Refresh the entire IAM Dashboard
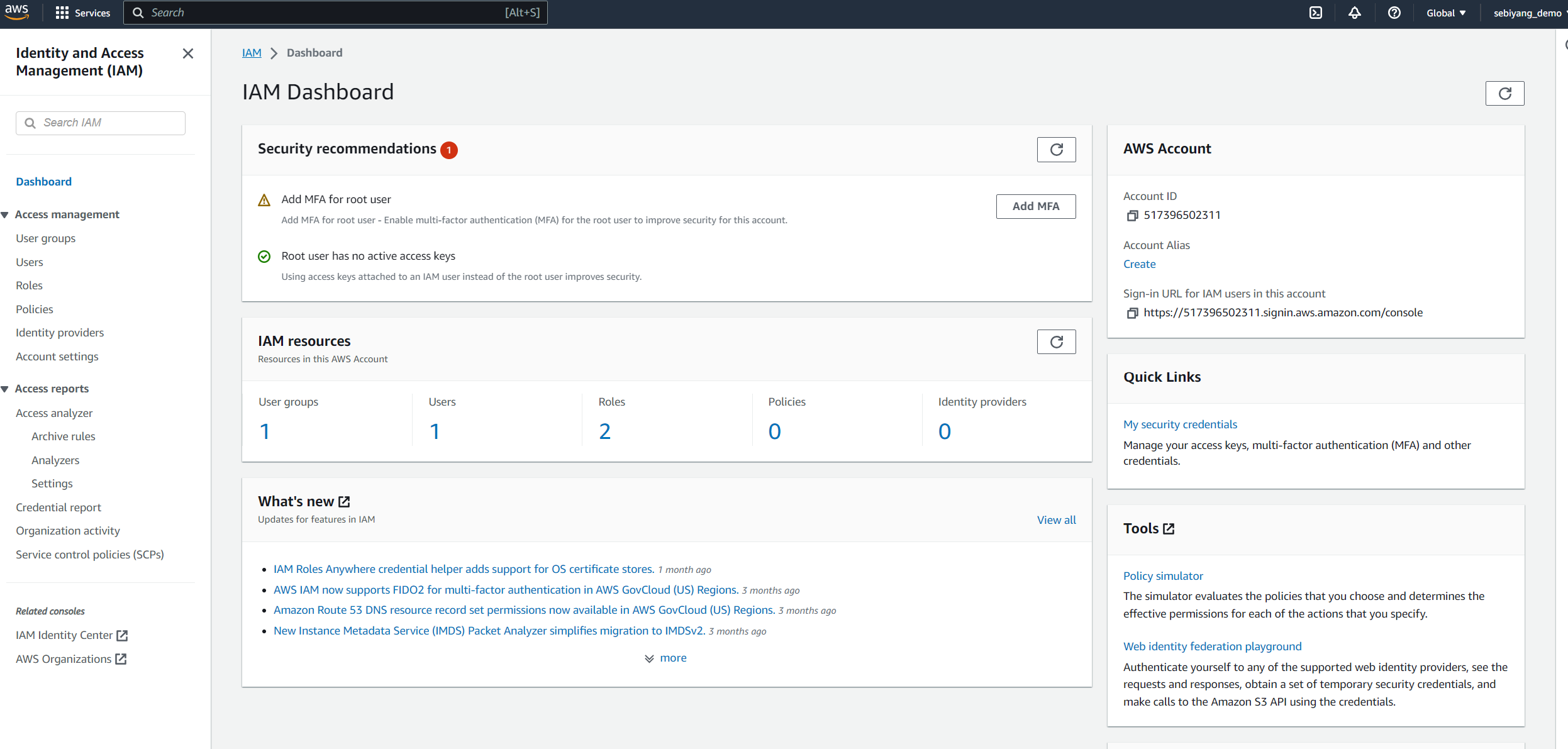Image resolution: width=1568 pixels, height=749 pixels. point(1504,93)
